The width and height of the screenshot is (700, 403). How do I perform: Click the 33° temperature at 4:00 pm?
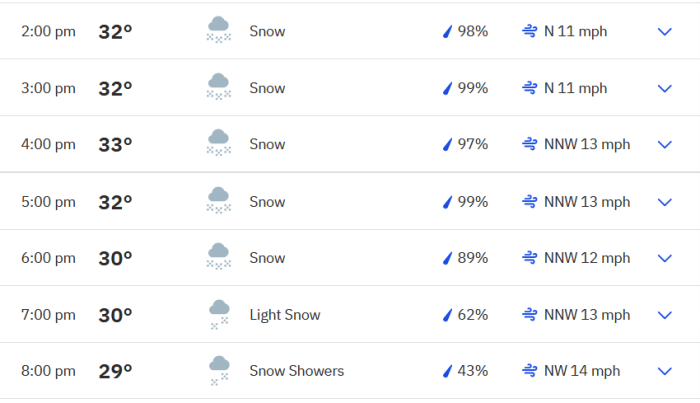point(115,145)
